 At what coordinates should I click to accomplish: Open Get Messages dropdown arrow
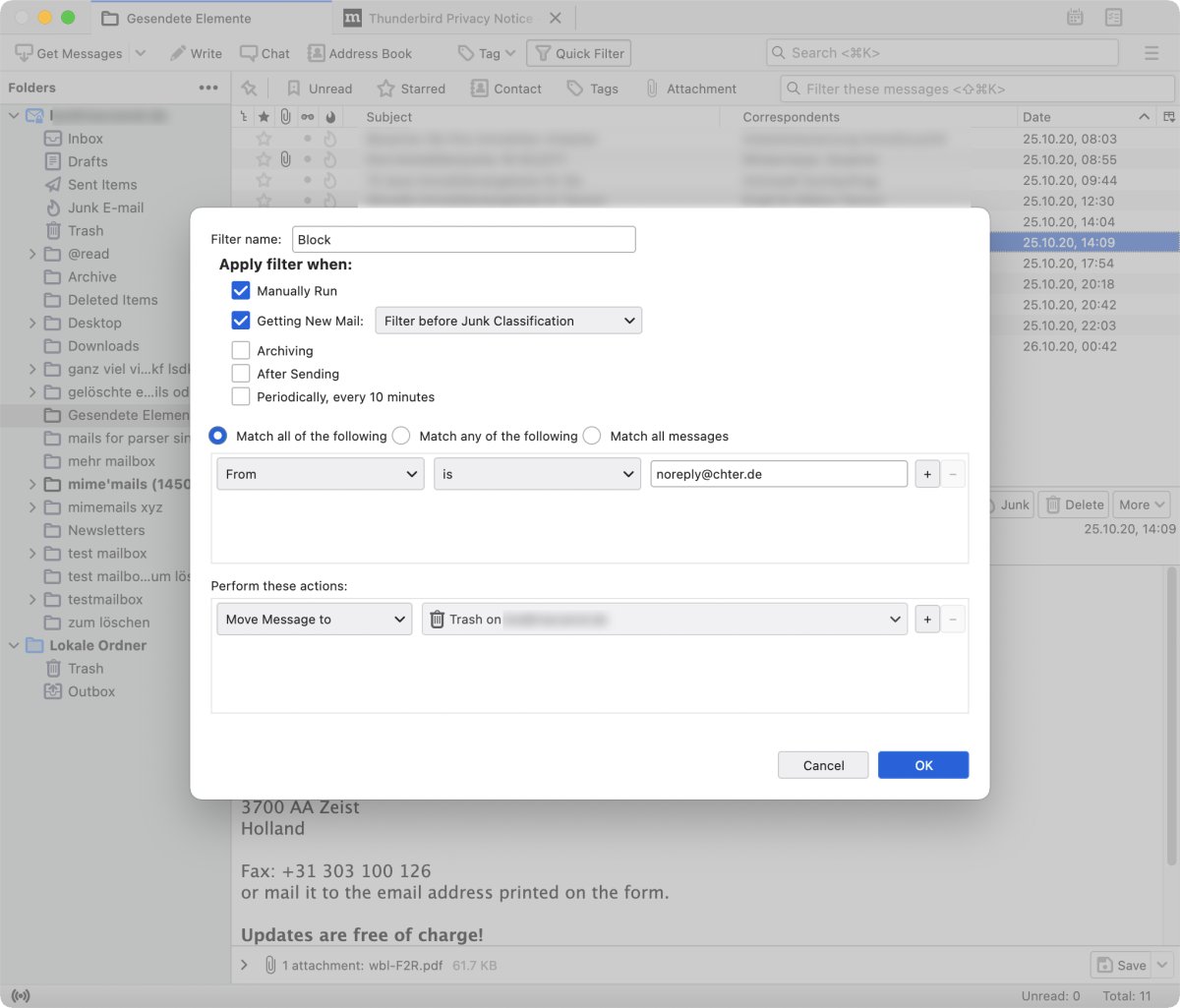point(140,53)
